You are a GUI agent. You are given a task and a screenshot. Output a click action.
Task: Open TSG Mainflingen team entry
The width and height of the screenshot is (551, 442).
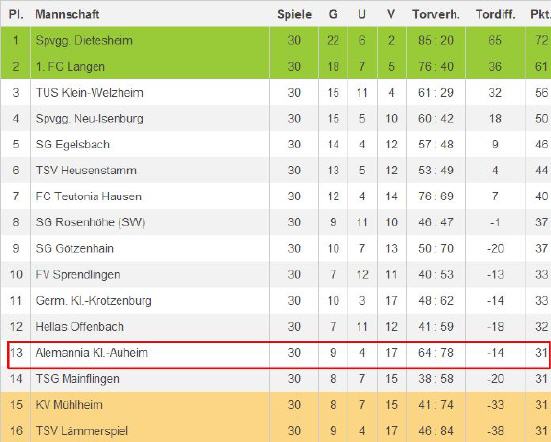78,379
